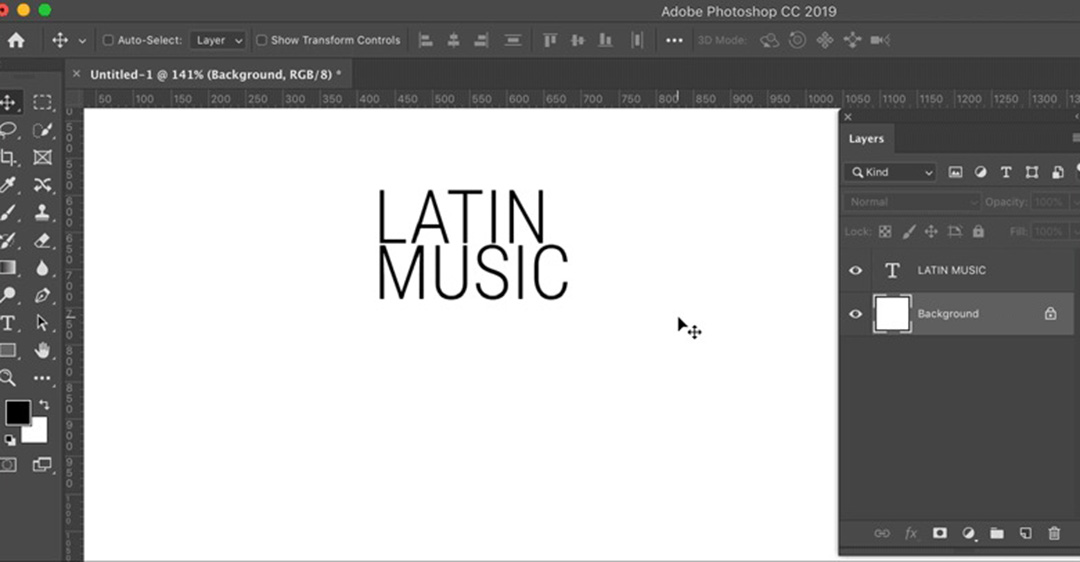Toggle the shape layer filter
The width and height of the screenshot is (1080, 562).
(x=1032, y=172)
